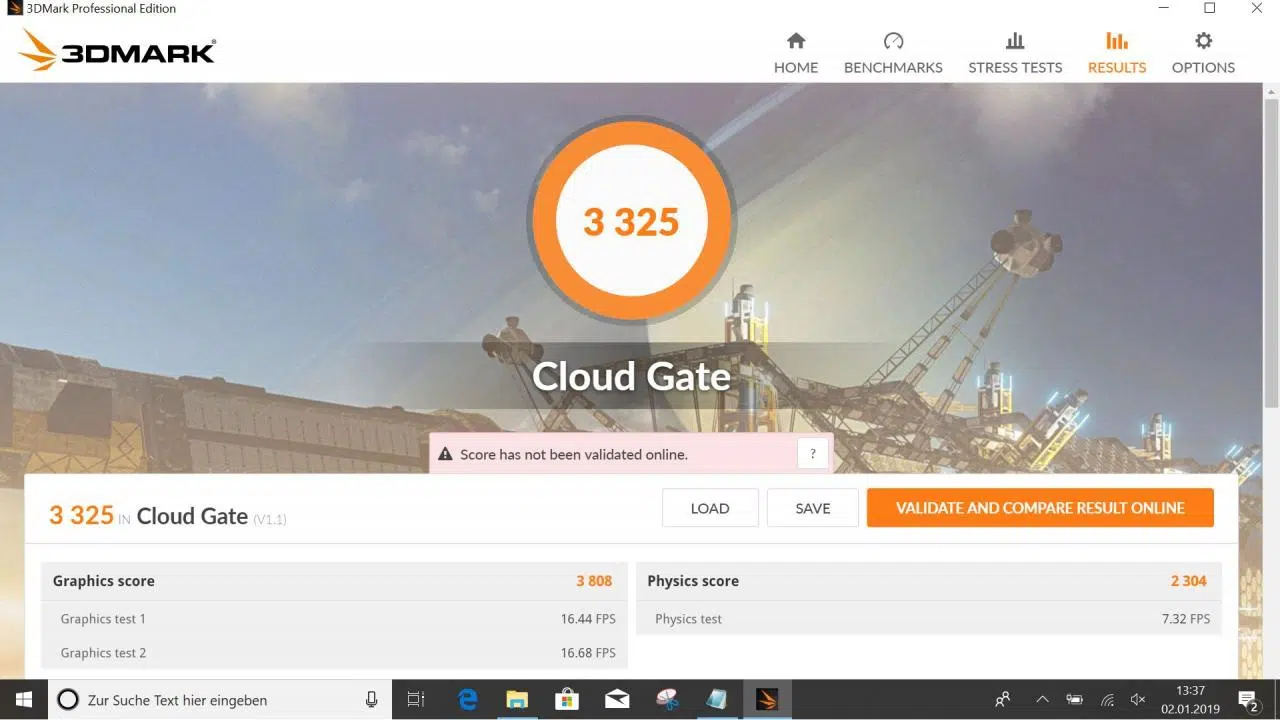Open the Stress Tests tab

click(1015, 53)
